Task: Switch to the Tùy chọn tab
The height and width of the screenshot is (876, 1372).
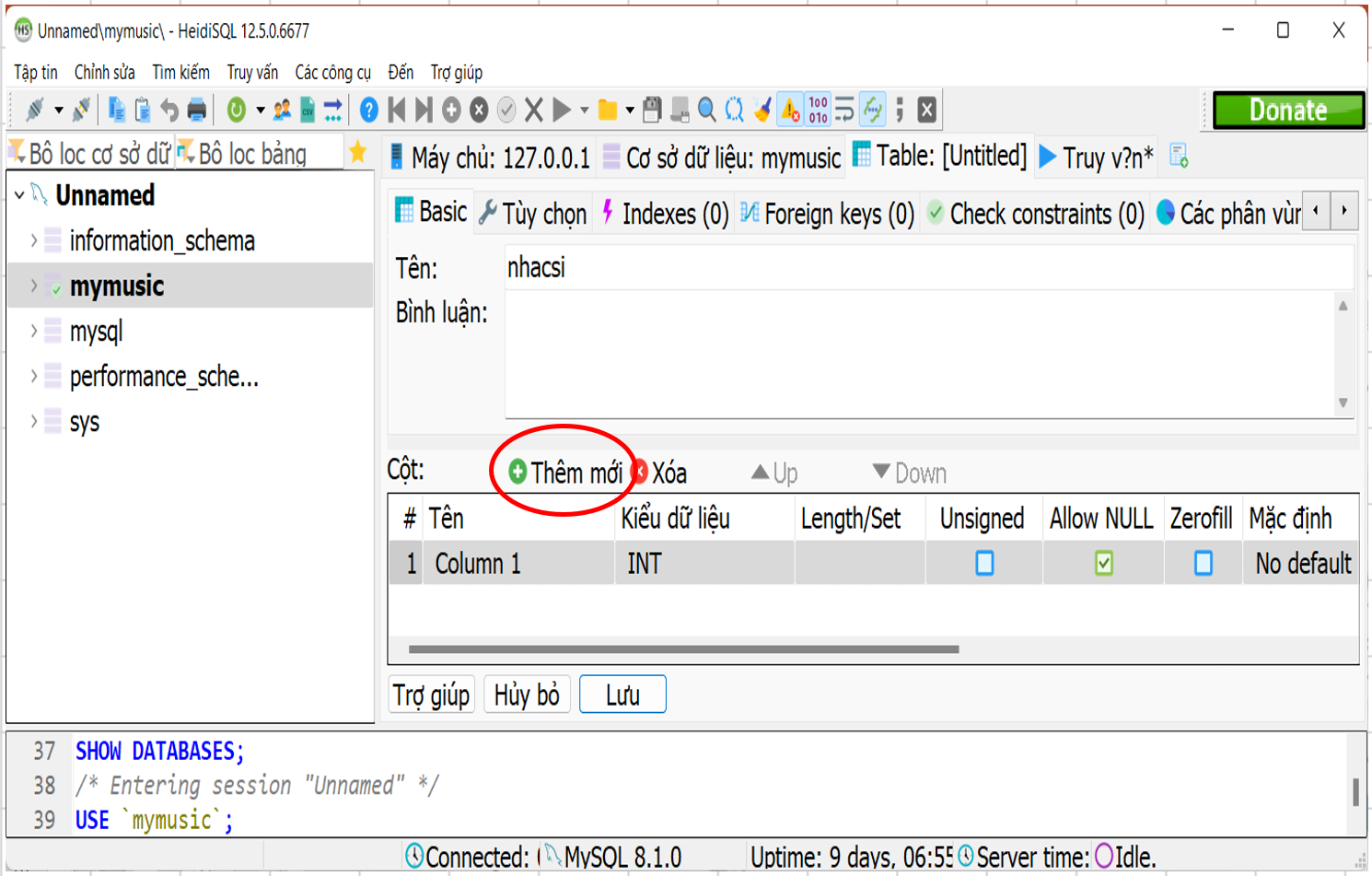Action: (533, 214)
